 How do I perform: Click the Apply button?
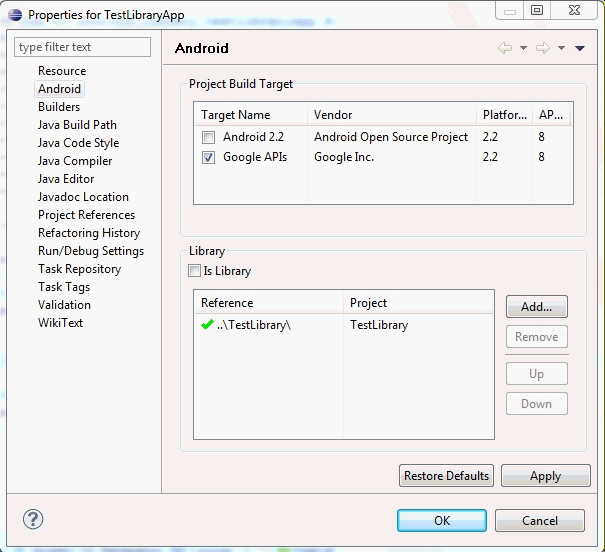pyautogui.click(x=546, y=476)
